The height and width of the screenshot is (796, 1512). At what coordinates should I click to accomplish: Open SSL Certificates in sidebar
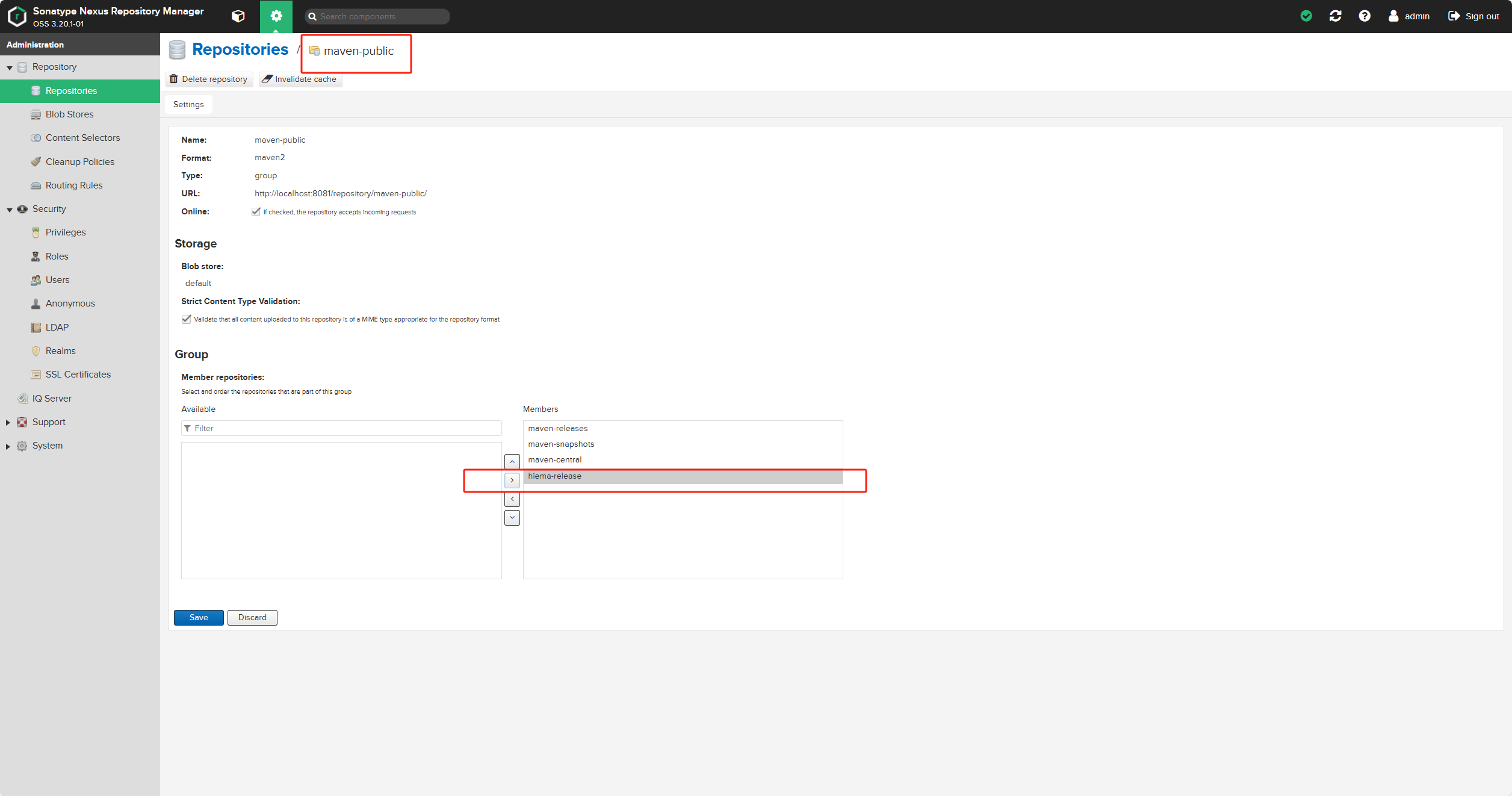[80, 375]
